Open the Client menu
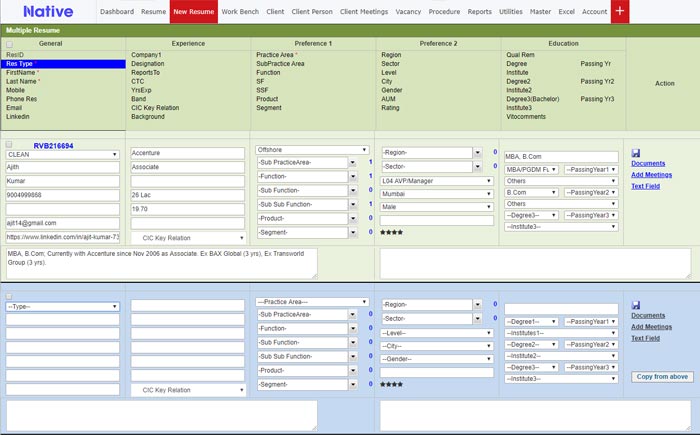This screenshot has width=700, height=435. 275,12
